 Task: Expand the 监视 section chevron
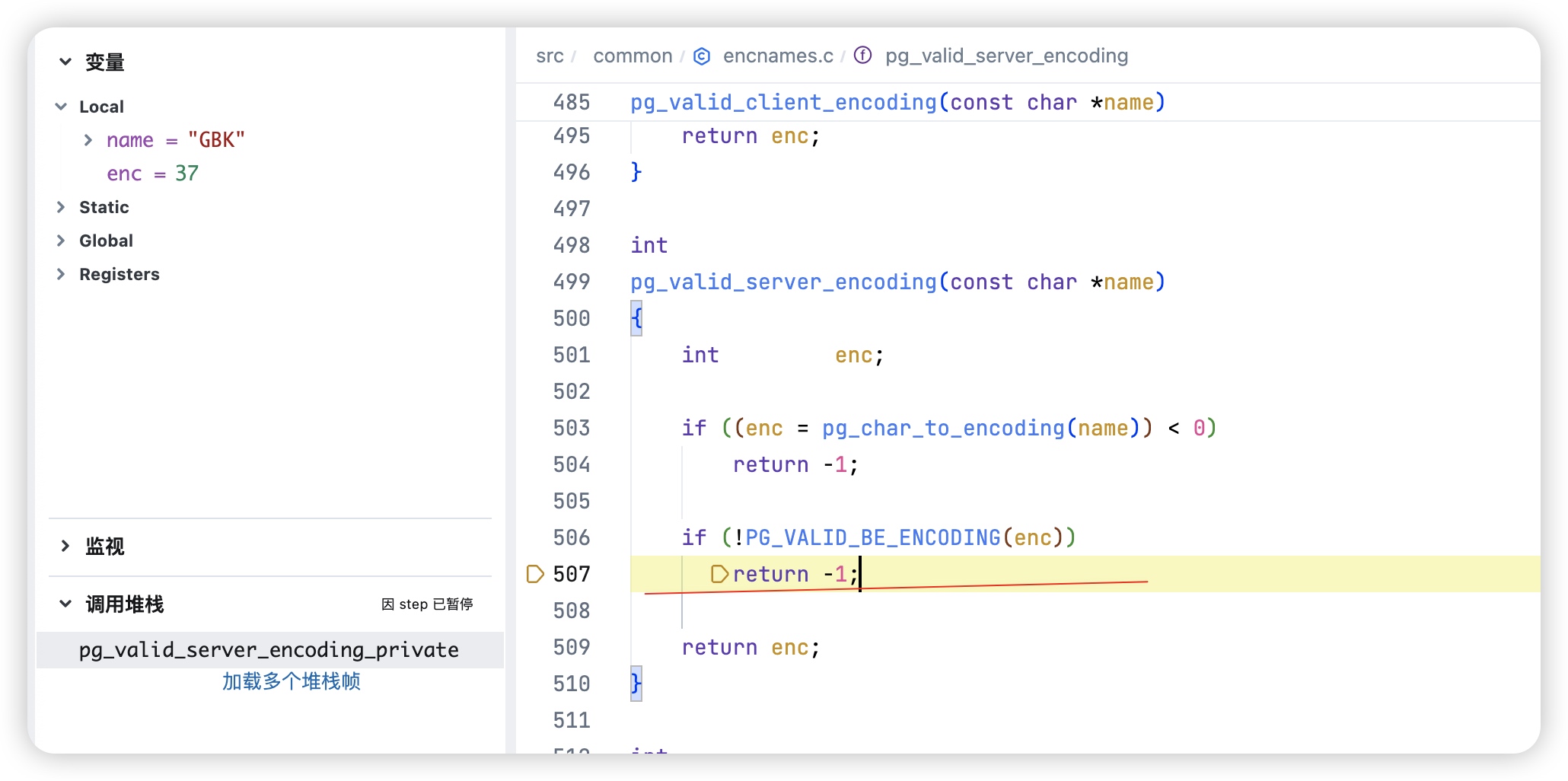pyautogui.click(x=65, y=546)
